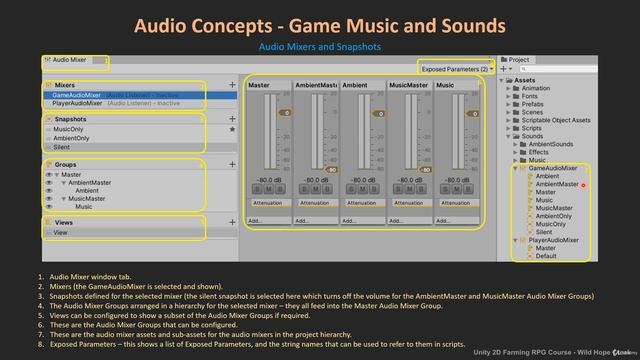The width and height of the screenshot is (640, 360).
Task: Click Add effect button on AmbientMaster strip
Action: [316, 220]
